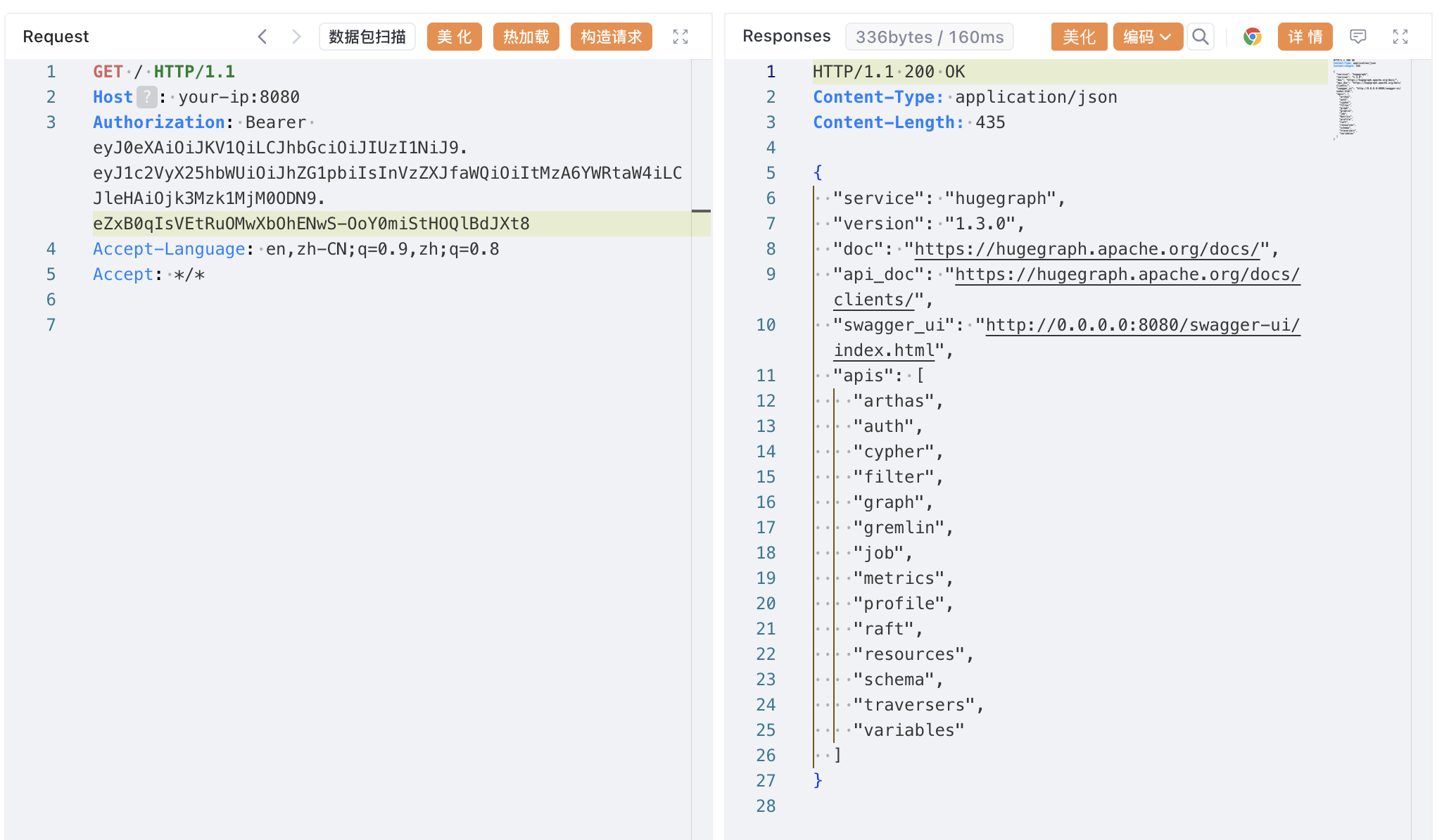Open search in the Responses panel
The height and width of the screenshot is (840, 1437).
click(x=1201, y=37)
